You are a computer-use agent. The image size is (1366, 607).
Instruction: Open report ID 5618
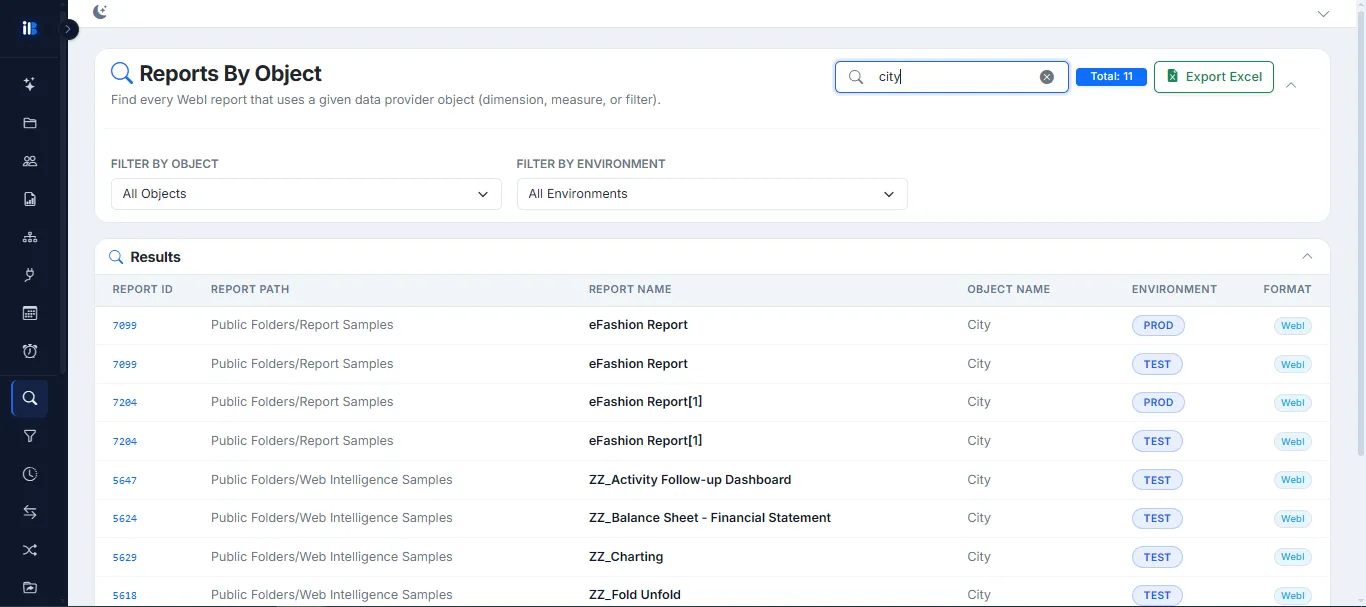[124, 596]
